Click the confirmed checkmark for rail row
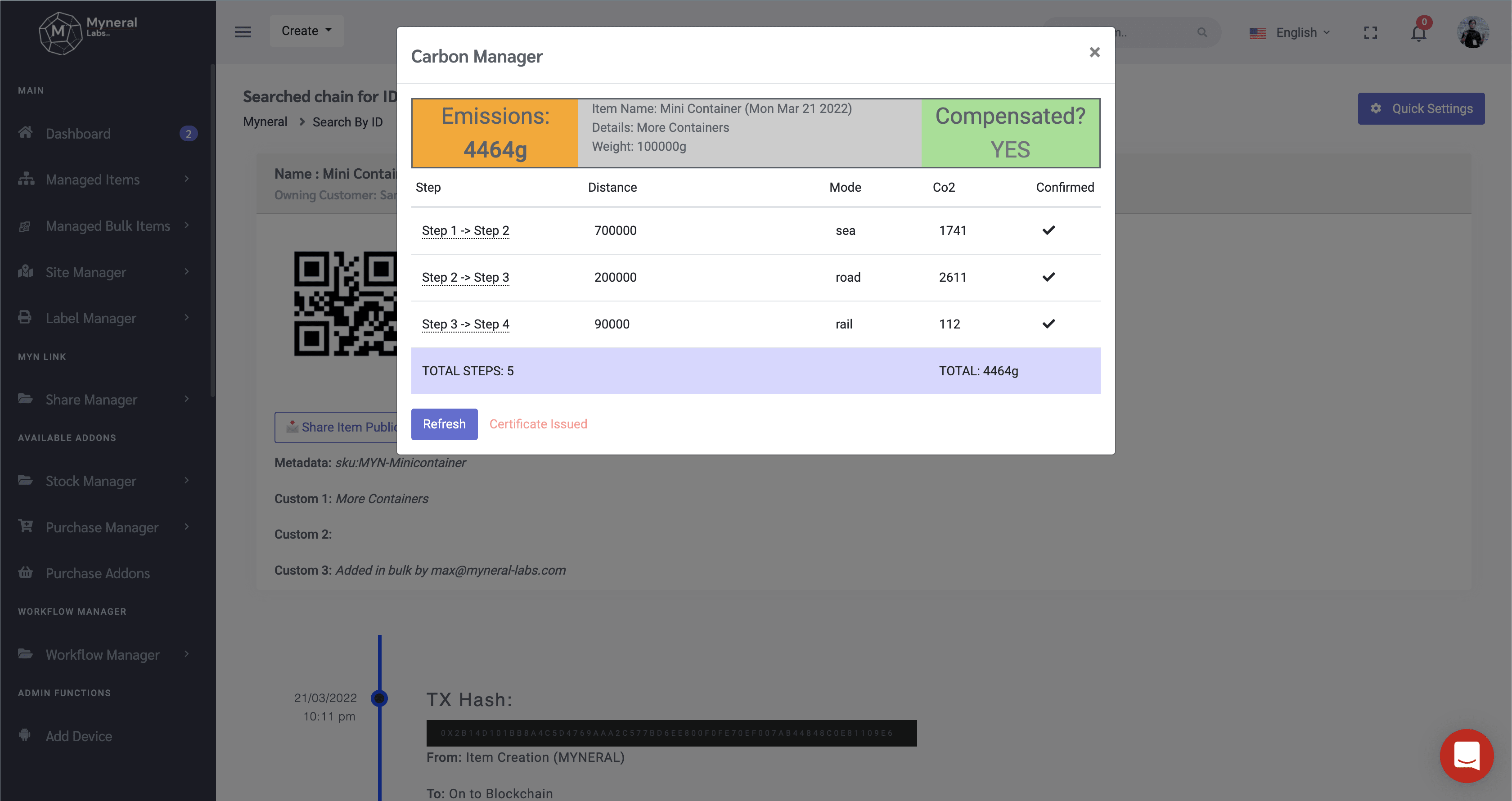 [1048, 324]
